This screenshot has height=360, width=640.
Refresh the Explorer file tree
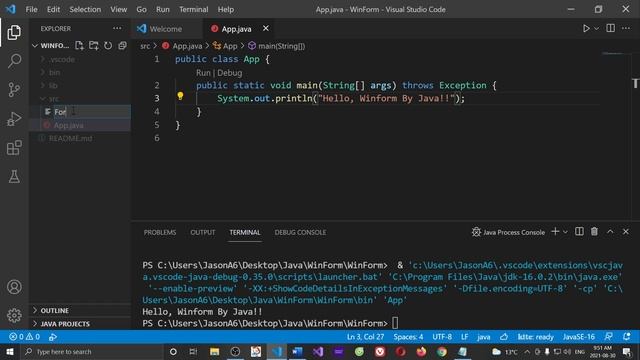(x=108, y=45)
